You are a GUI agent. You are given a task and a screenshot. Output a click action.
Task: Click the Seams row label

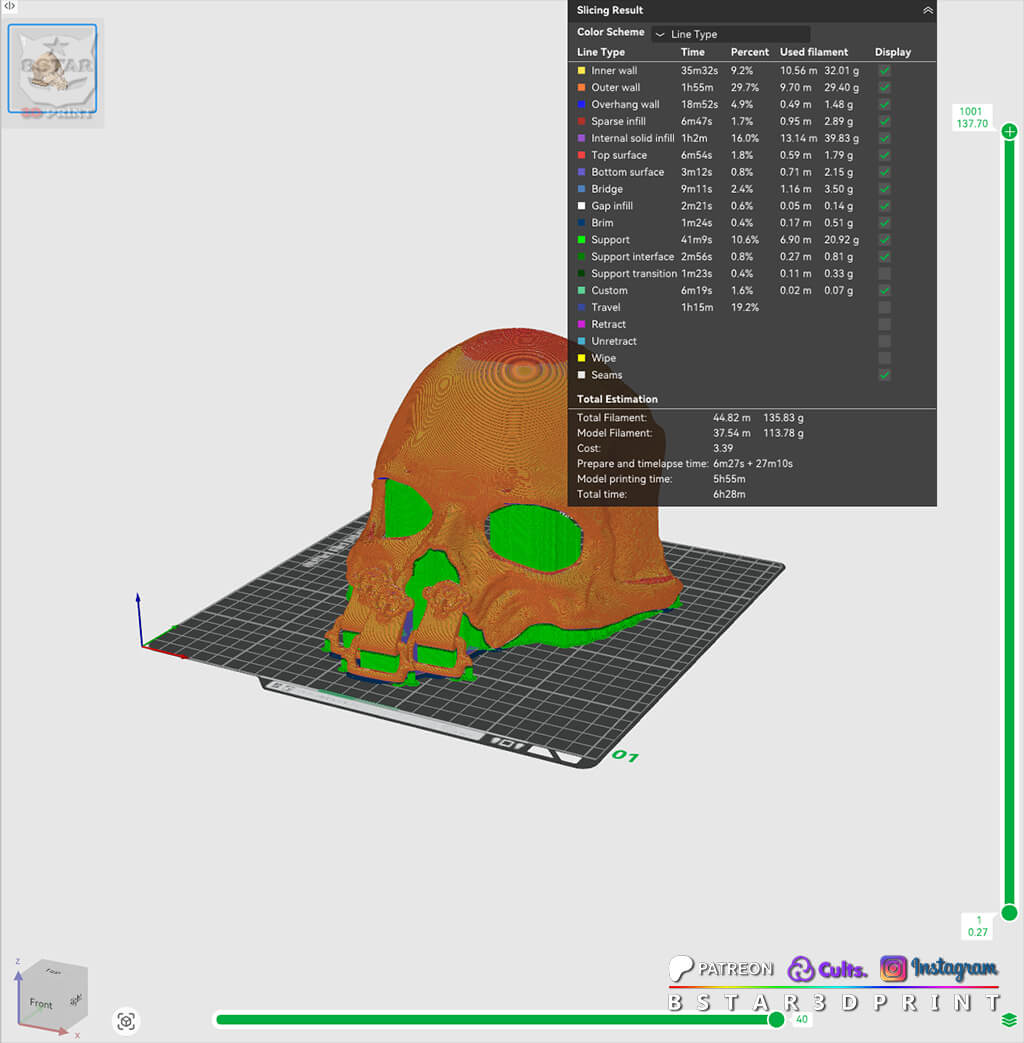pyautogui.click(x=607, y=375)
